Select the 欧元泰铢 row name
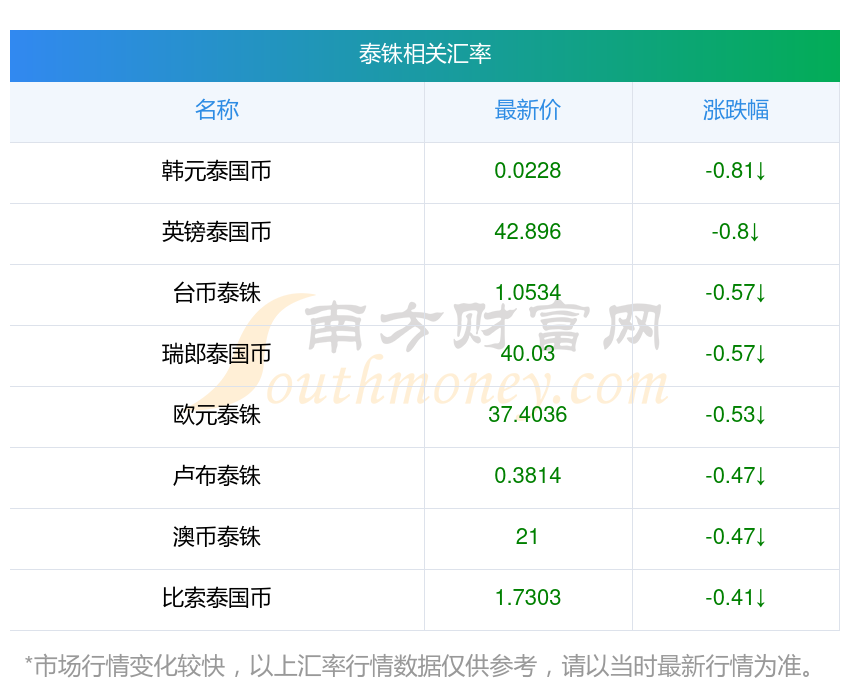 (217, 415)
